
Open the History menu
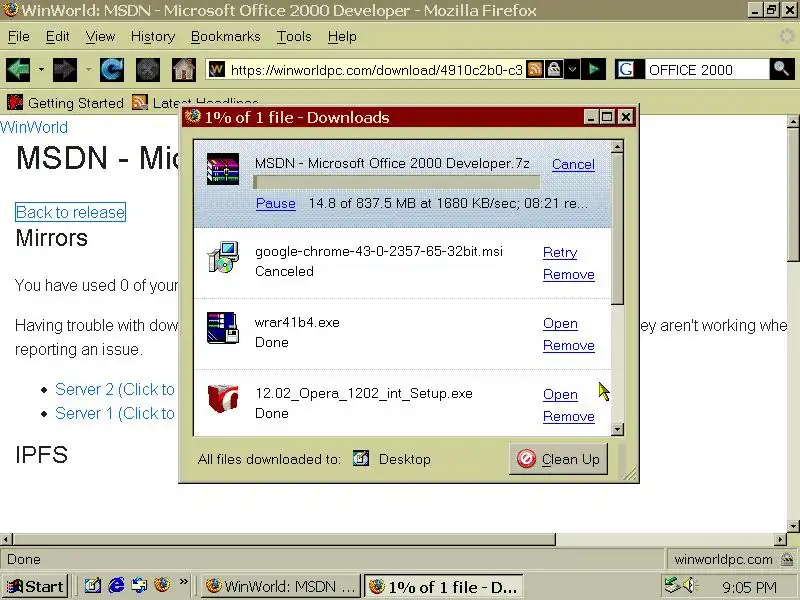tap(153, 37)
